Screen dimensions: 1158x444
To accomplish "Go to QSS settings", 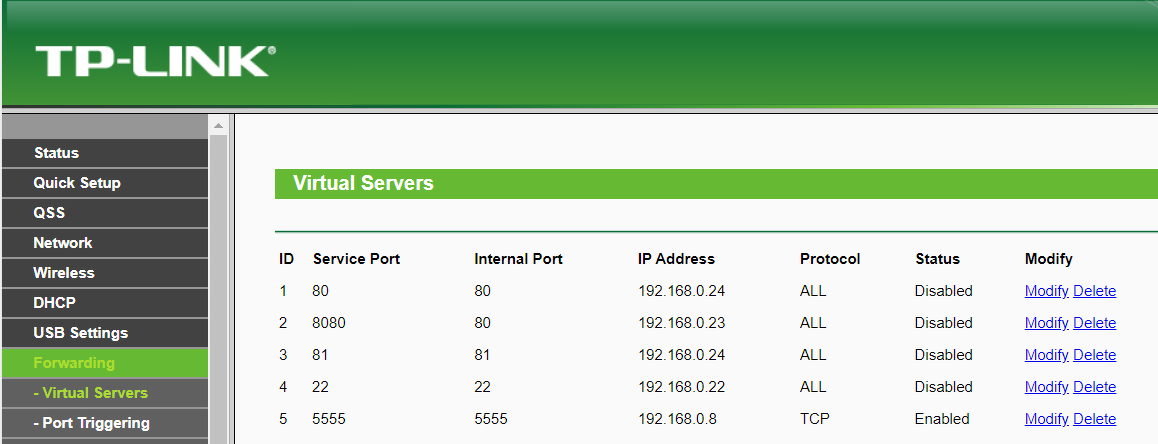I will tap(49, 213).
